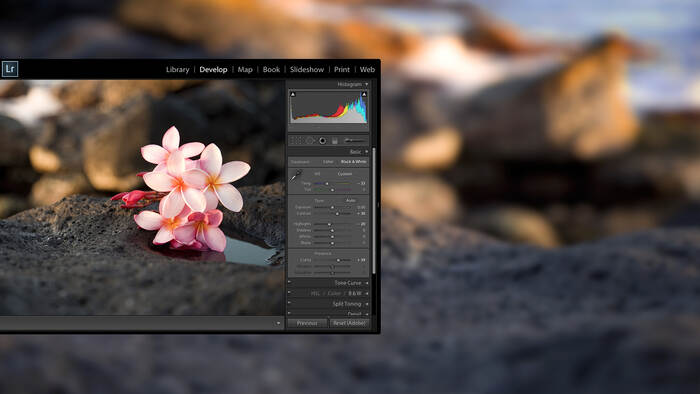The height and width of the screenshot is (394, 700).
Task: Expand the Tone Curve panel triangle
Action: coord(367,283)
